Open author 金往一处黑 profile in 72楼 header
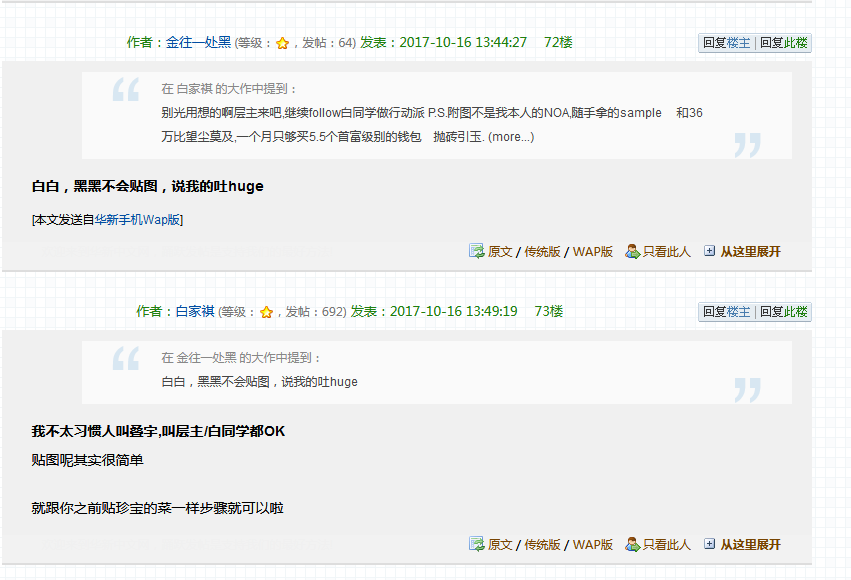The height and width of the screenshot is (580, 851). [198, 43]
